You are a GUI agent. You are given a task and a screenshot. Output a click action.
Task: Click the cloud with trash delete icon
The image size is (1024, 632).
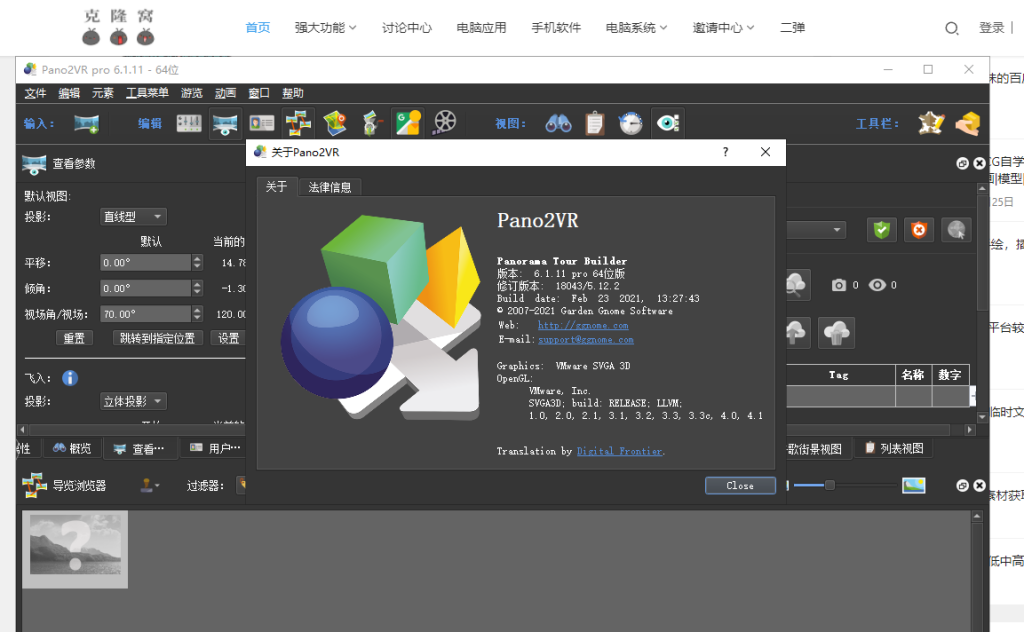[x=836, y=333]
